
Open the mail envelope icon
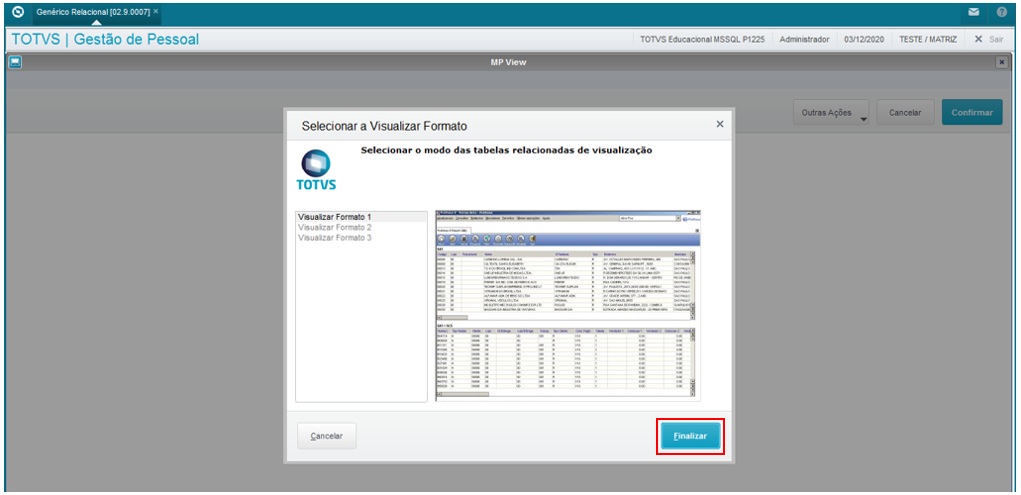pos(974,12)
